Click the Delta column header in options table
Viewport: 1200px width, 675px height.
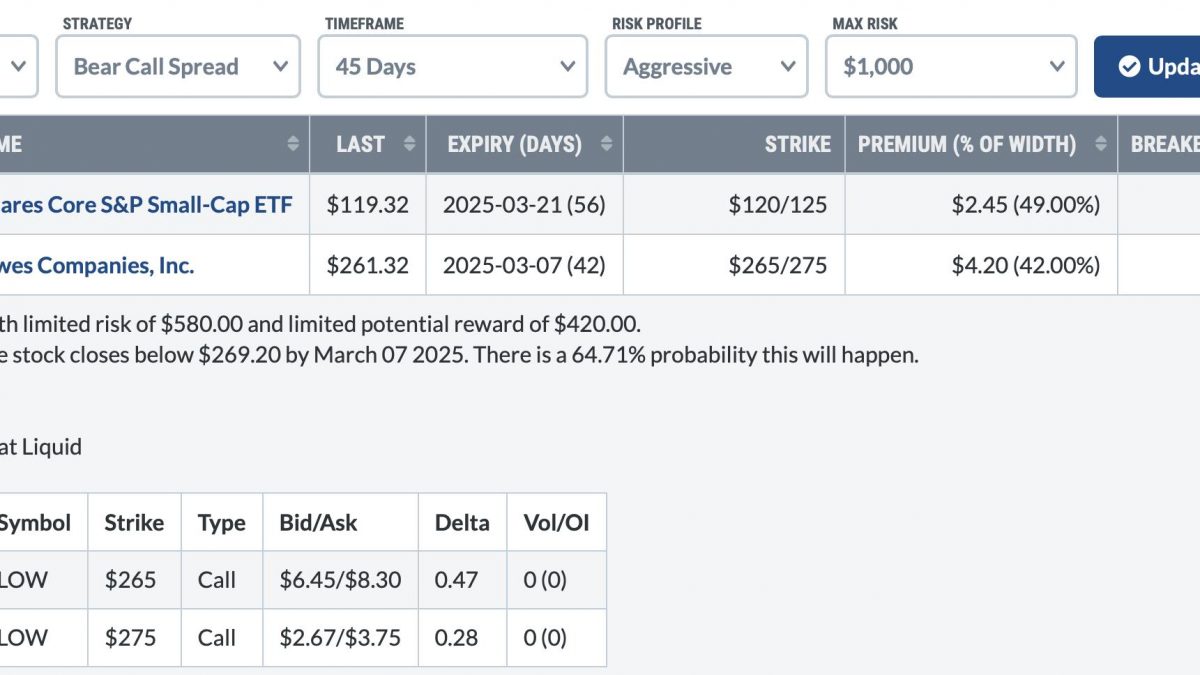coord(462,522)
